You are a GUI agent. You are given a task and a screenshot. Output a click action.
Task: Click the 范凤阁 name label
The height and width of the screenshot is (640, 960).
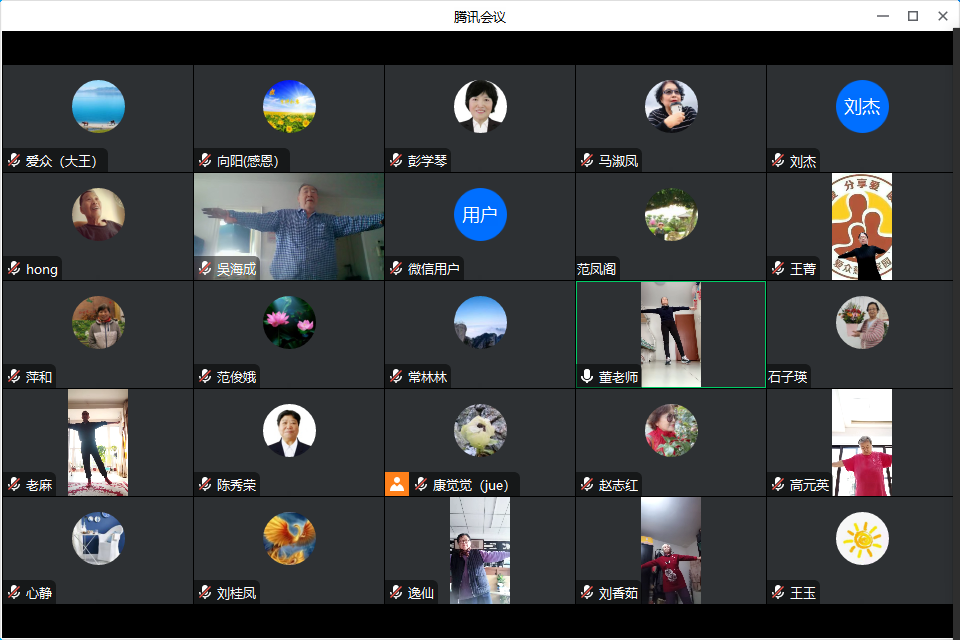(x=597, y=269)
